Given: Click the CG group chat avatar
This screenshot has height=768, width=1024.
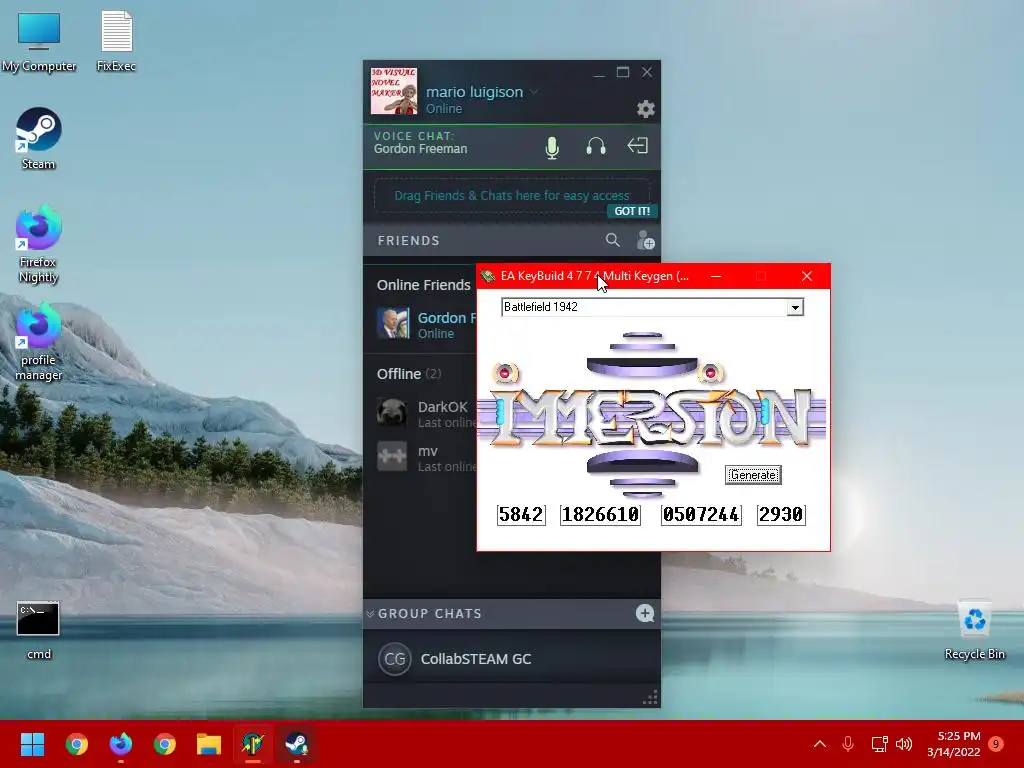Looking at the screenshot, I should point(394,659).
